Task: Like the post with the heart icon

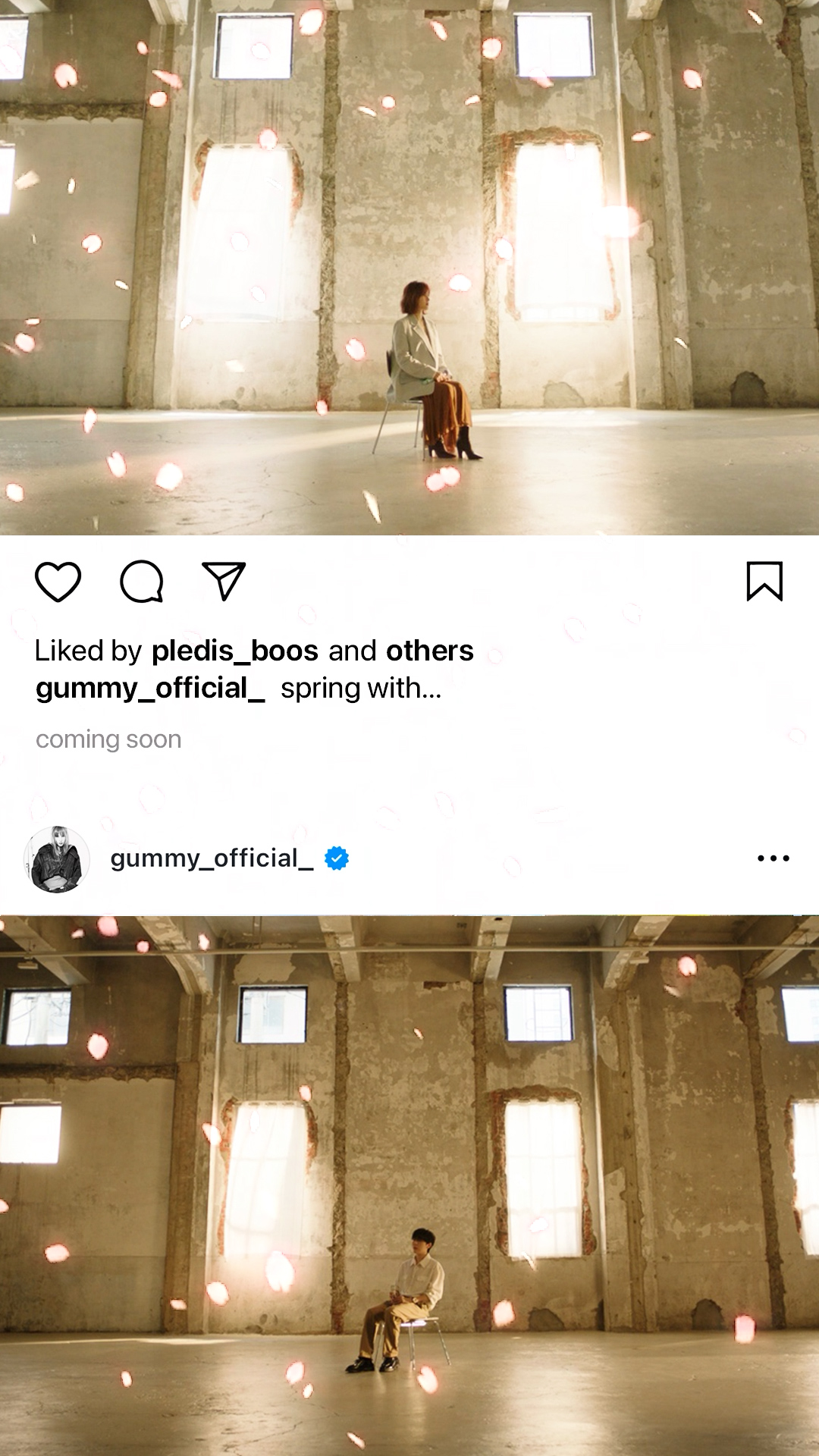Action: (x=58, y=582)
